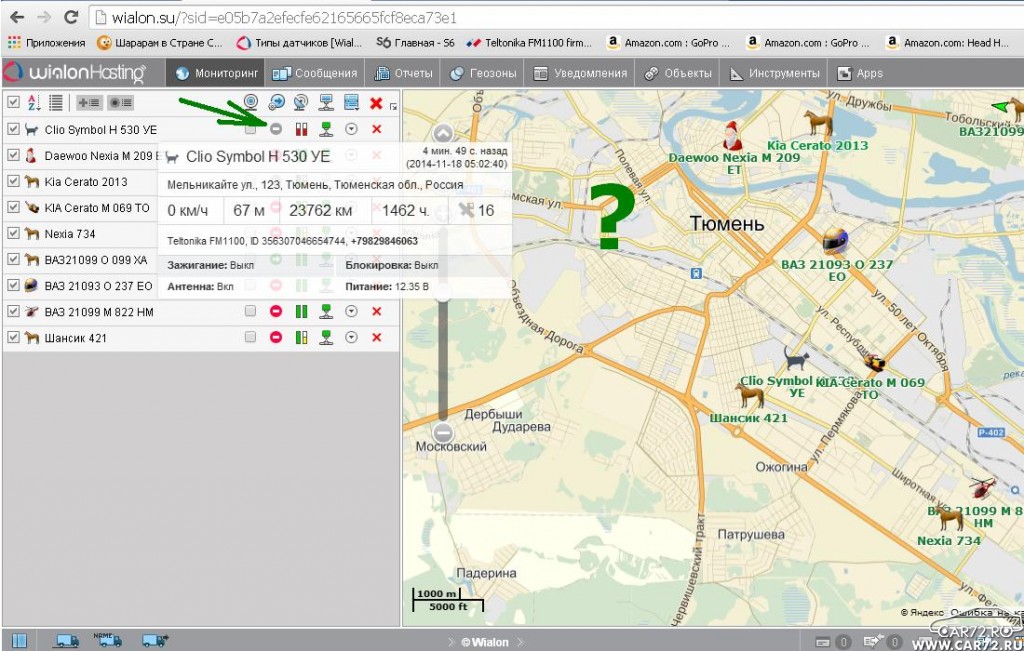Screen dimensions: 1024x651
Task: Click the wialon.su address bar
Action: [x=555, y=17]
